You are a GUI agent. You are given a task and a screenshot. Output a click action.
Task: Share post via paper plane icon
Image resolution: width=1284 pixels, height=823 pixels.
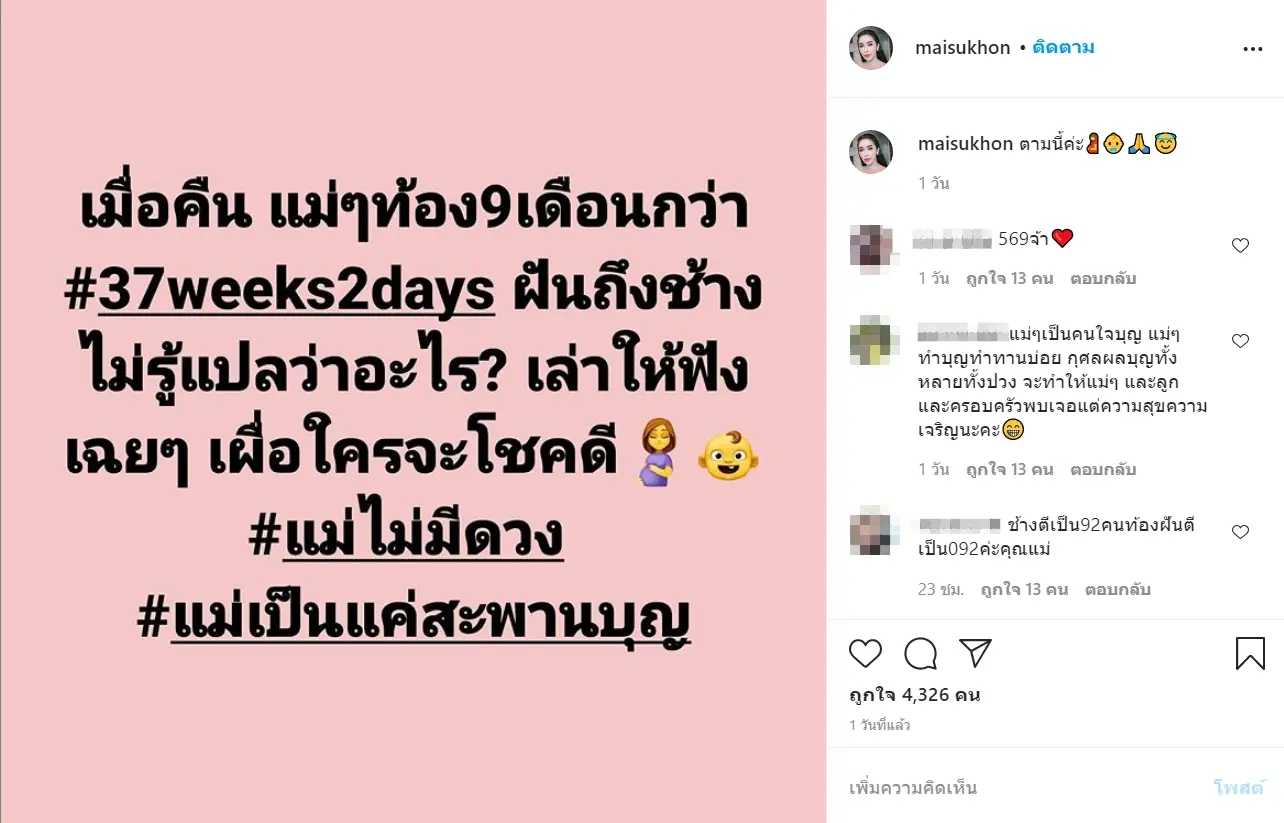(975, 653)
